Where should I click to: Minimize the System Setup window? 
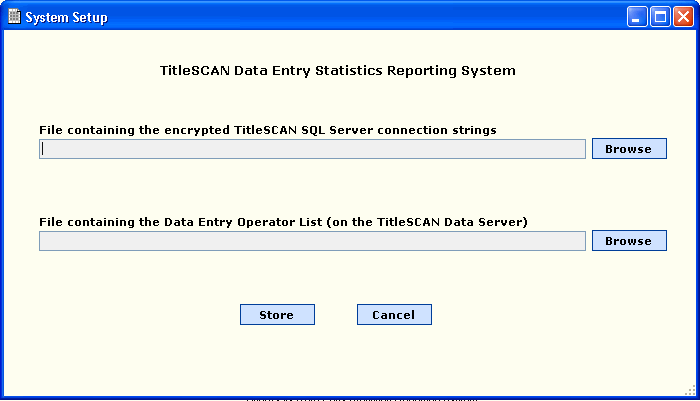637,17
